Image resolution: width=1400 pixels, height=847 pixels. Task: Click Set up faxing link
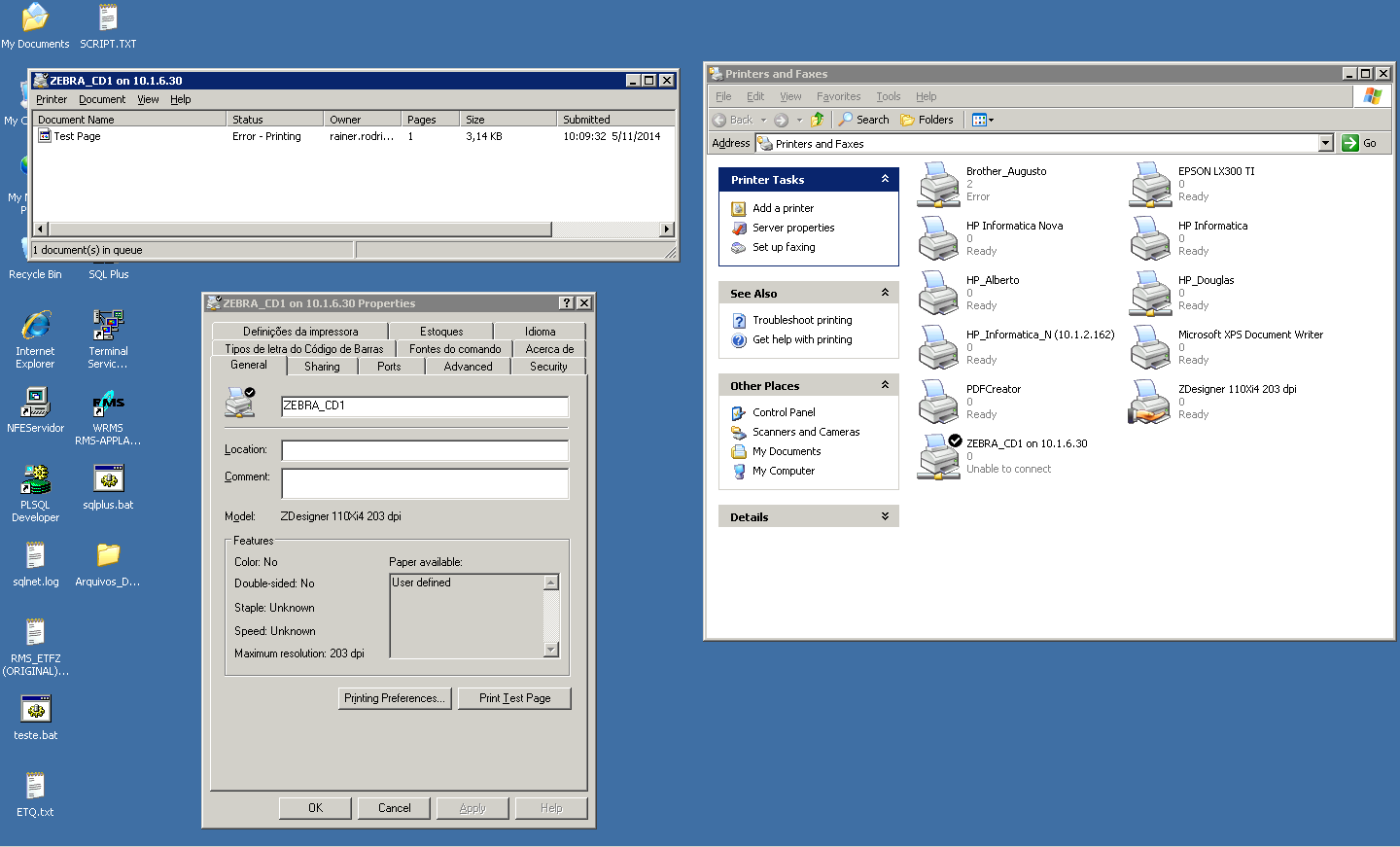click(x=784, y=247)
